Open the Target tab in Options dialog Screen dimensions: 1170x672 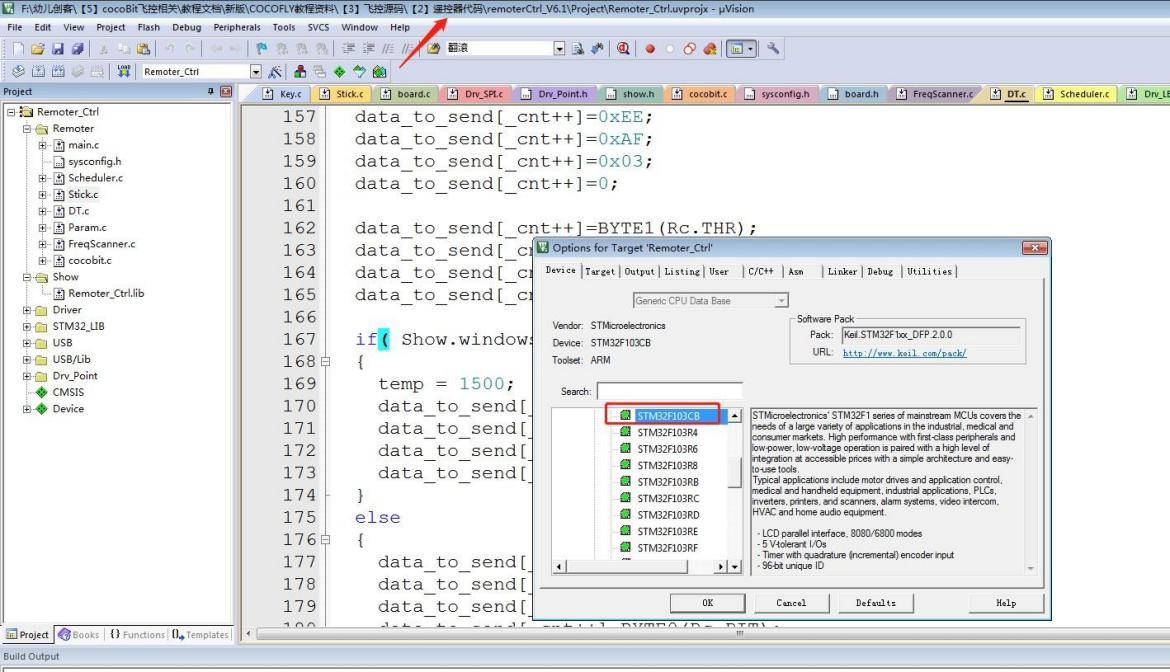coord(600,271)
